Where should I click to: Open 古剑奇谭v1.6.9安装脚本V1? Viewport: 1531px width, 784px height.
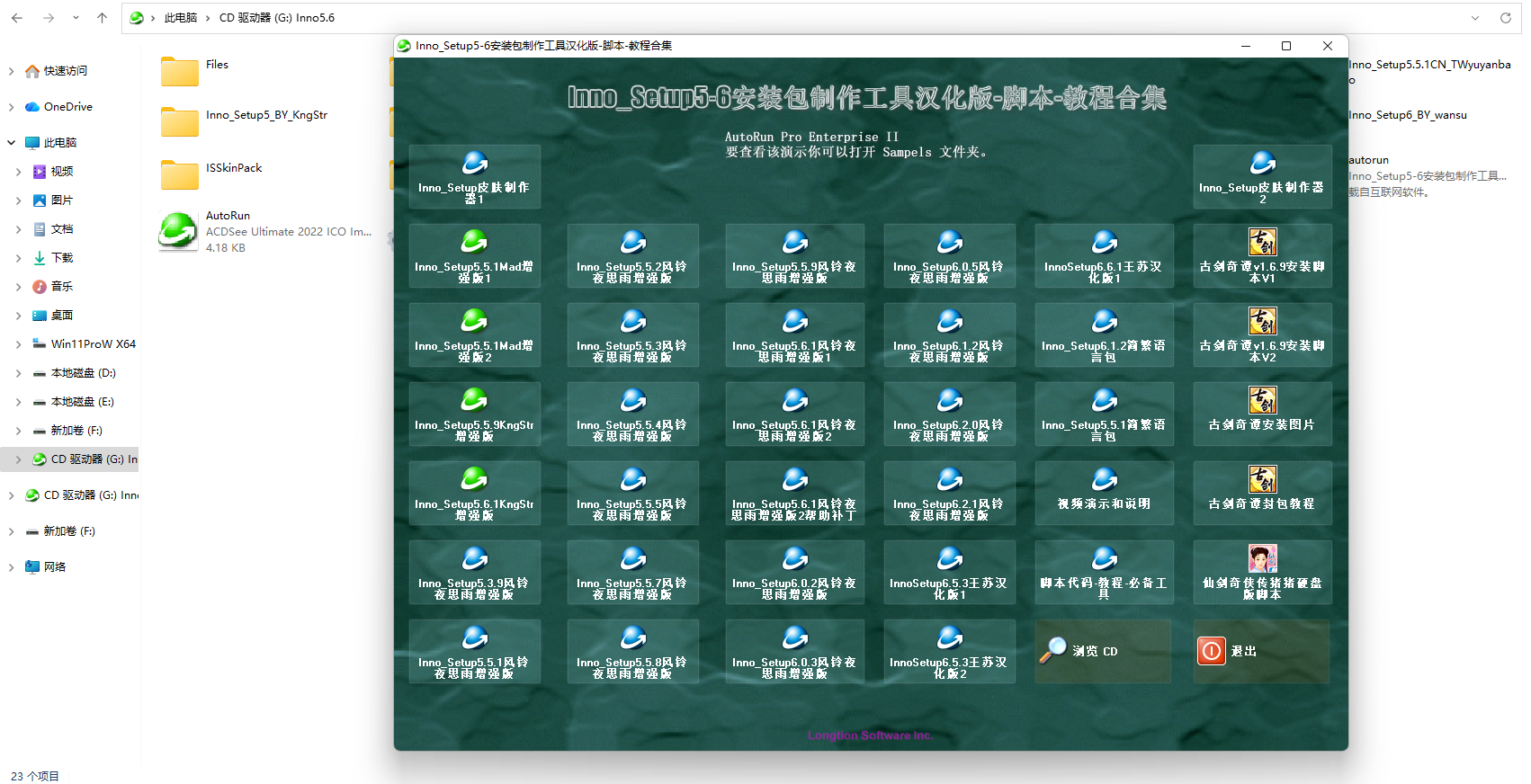tap(1262, 255)
